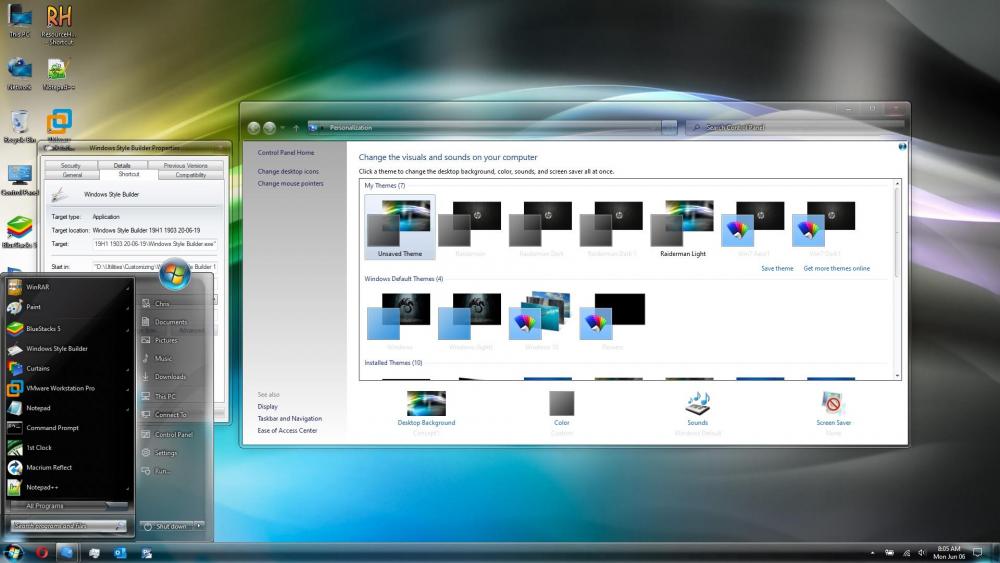
Task: Click Change desktop icons link
Action: click(288, 172)
